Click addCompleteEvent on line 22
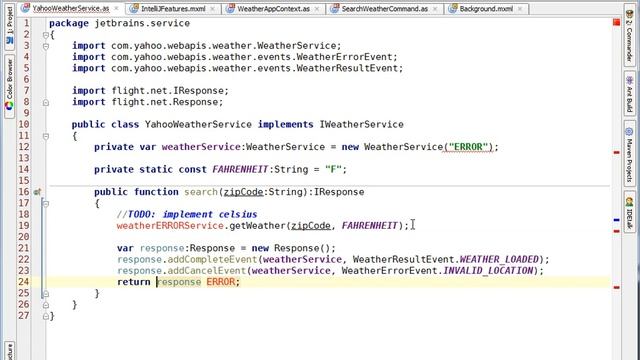 coord(212,260)
